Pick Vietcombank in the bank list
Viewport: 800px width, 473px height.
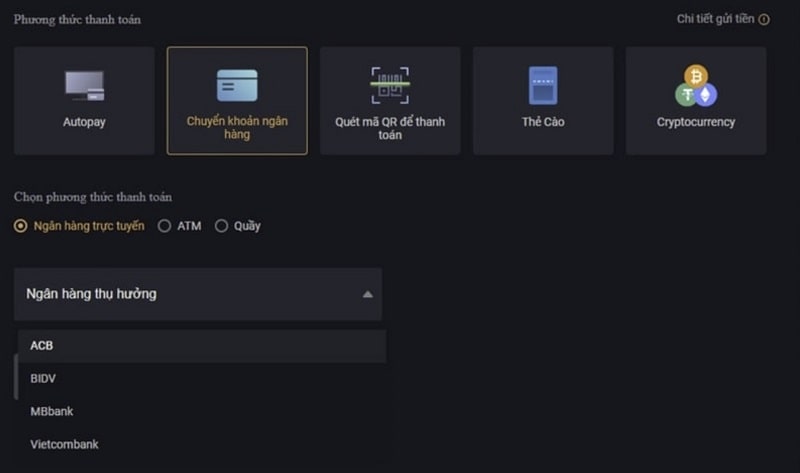point(202,444)
